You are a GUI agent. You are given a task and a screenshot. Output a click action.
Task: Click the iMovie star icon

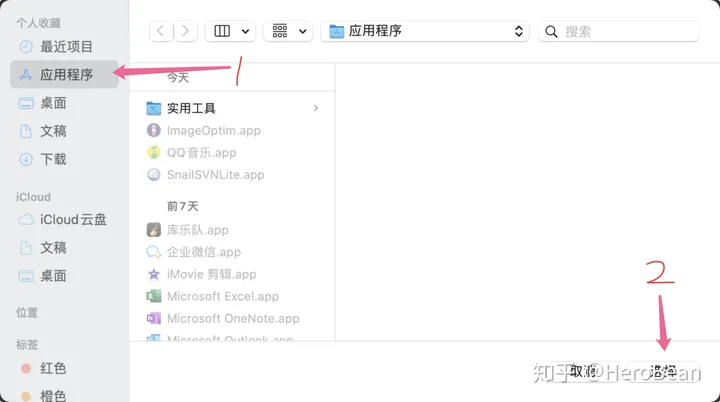click(153, 274)
